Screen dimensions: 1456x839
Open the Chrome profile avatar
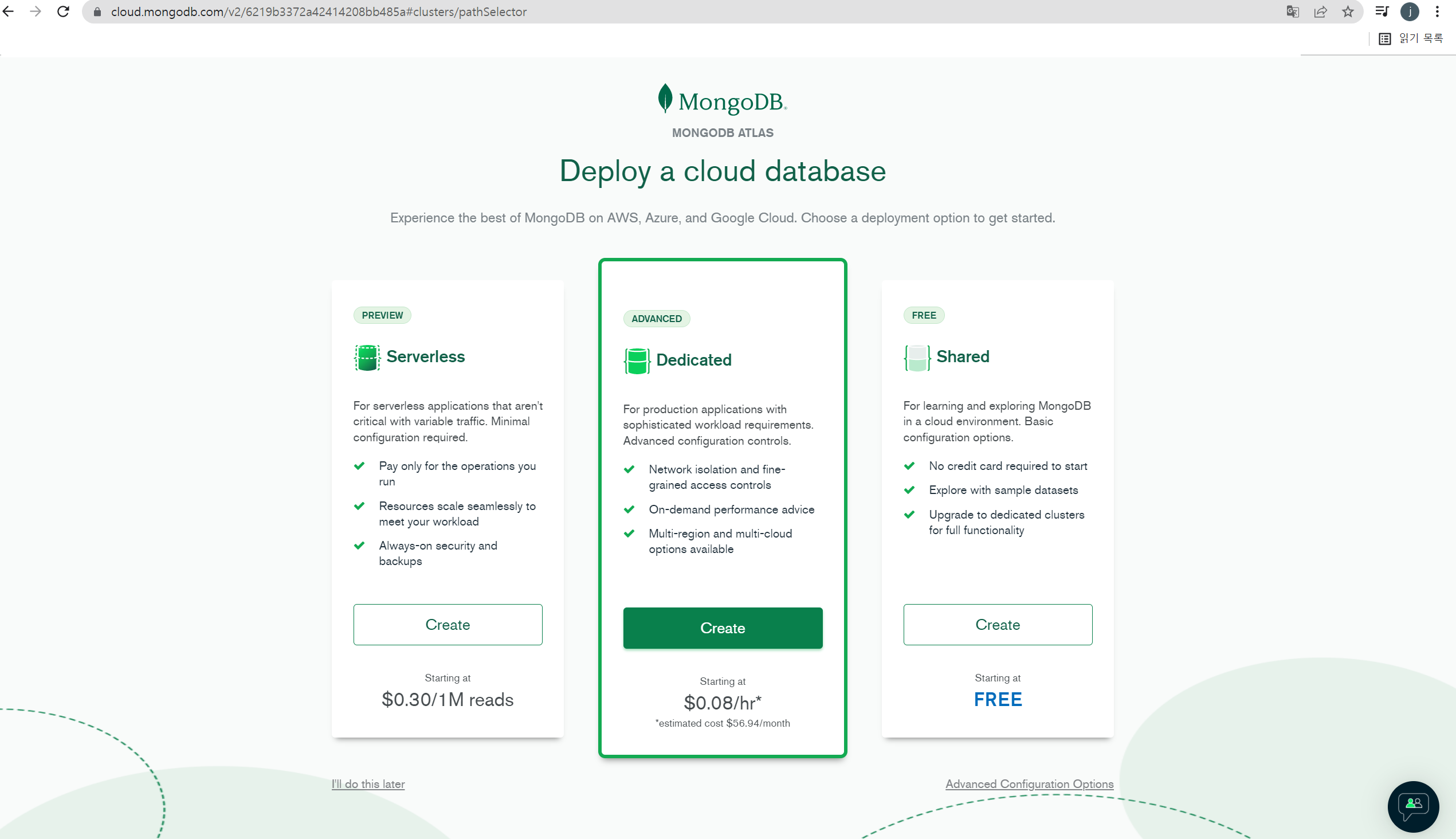click(1410, 11)
